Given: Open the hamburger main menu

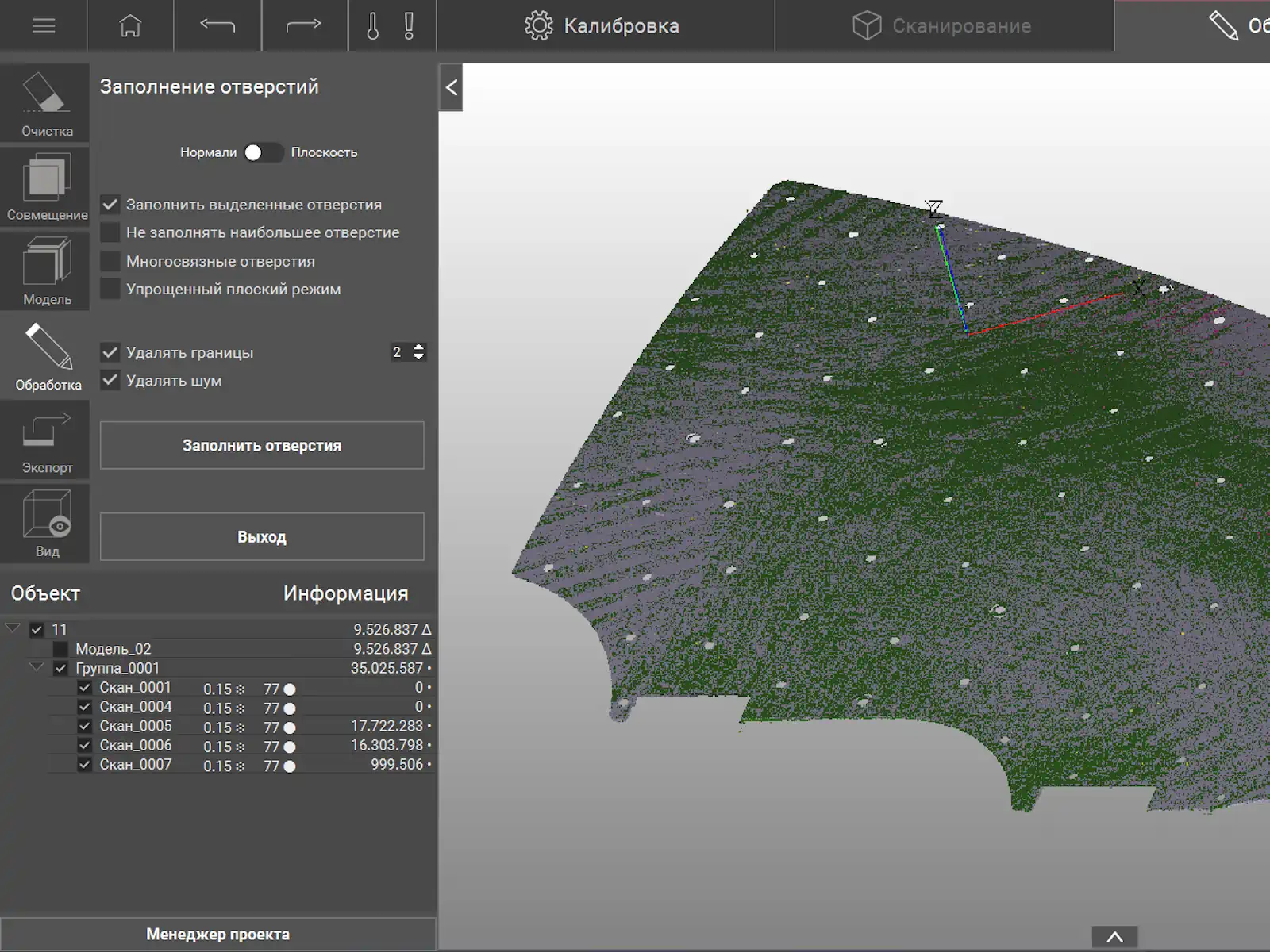Looking at the screenshot, I should [x=44, y=25].
